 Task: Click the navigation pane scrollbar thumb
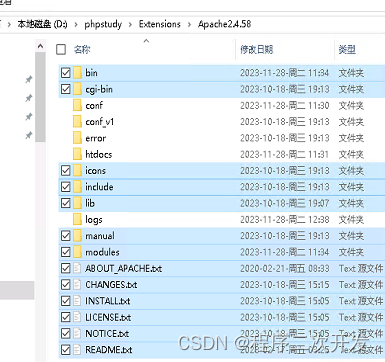tap(40, 97)
